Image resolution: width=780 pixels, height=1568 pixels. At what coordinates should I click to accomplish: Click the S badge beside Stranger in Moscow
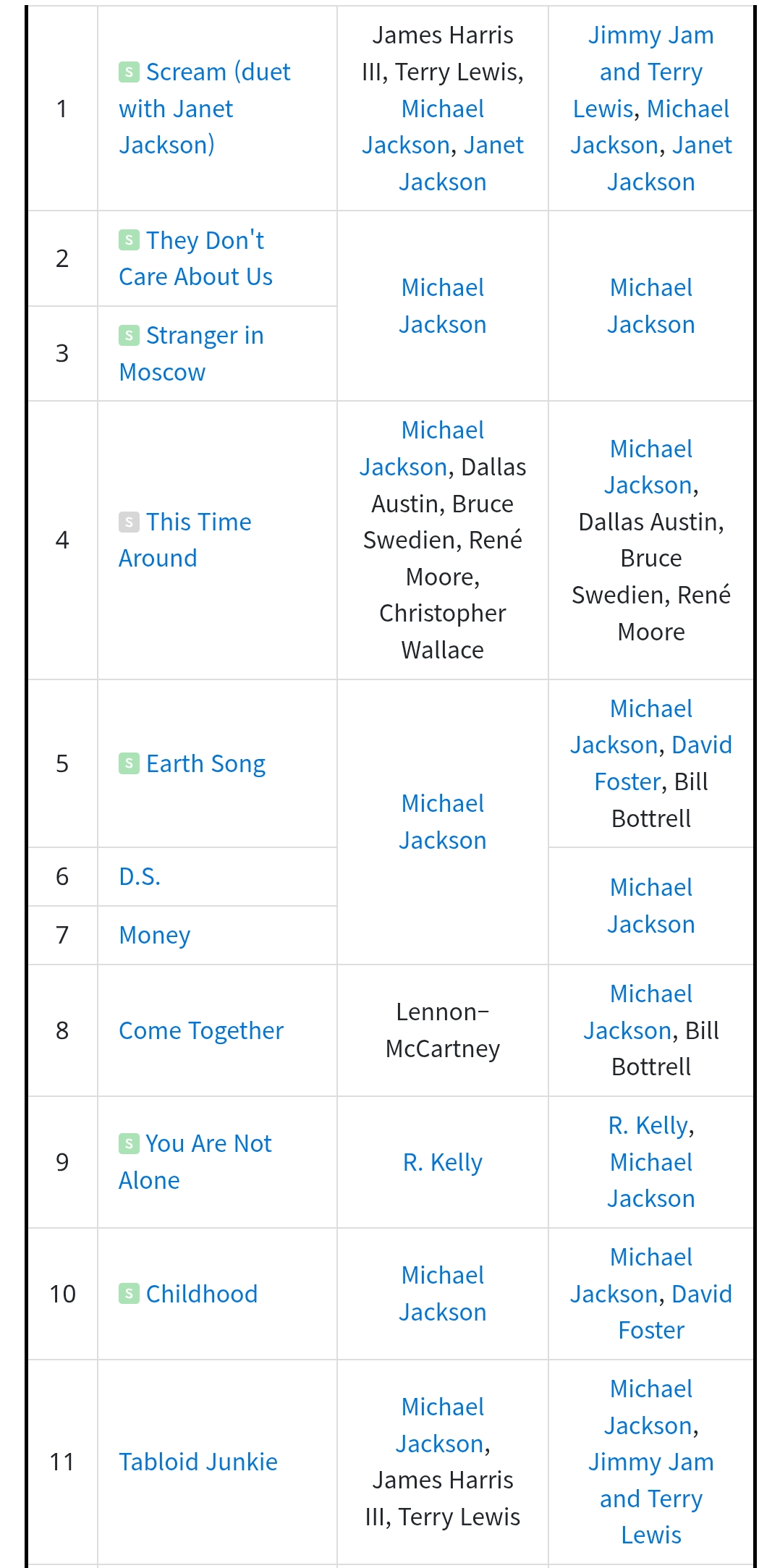click(129, 335)
